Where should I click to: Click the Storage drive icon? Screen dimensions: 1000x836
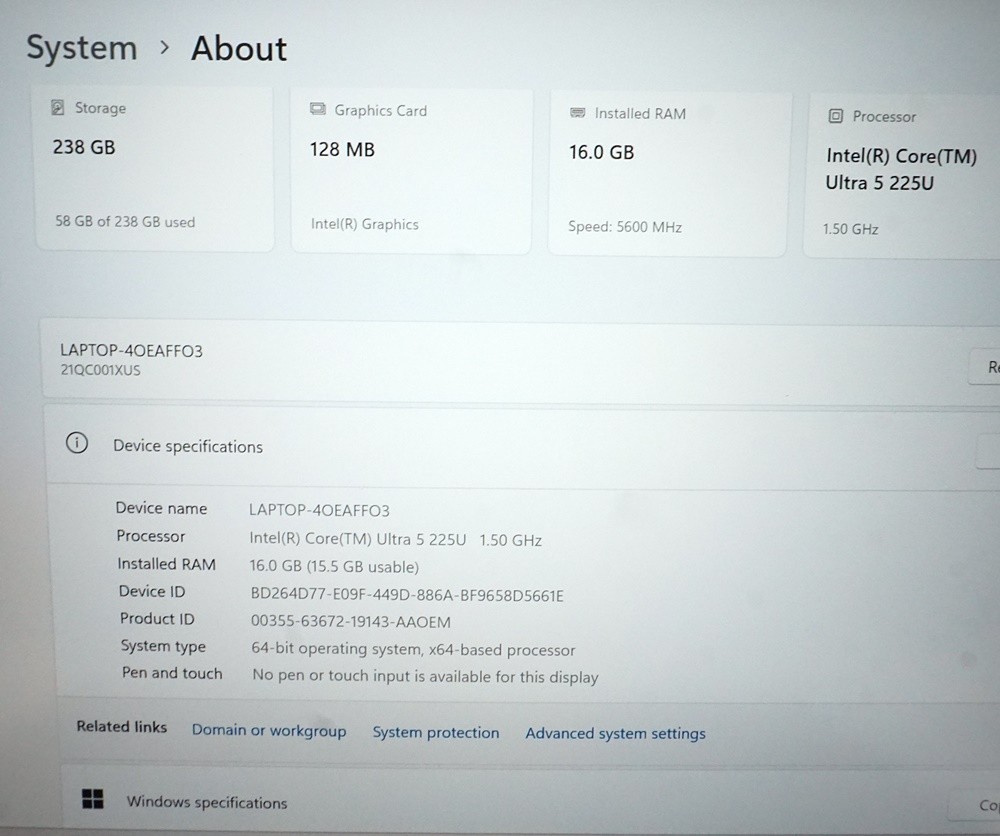point(58,107)
